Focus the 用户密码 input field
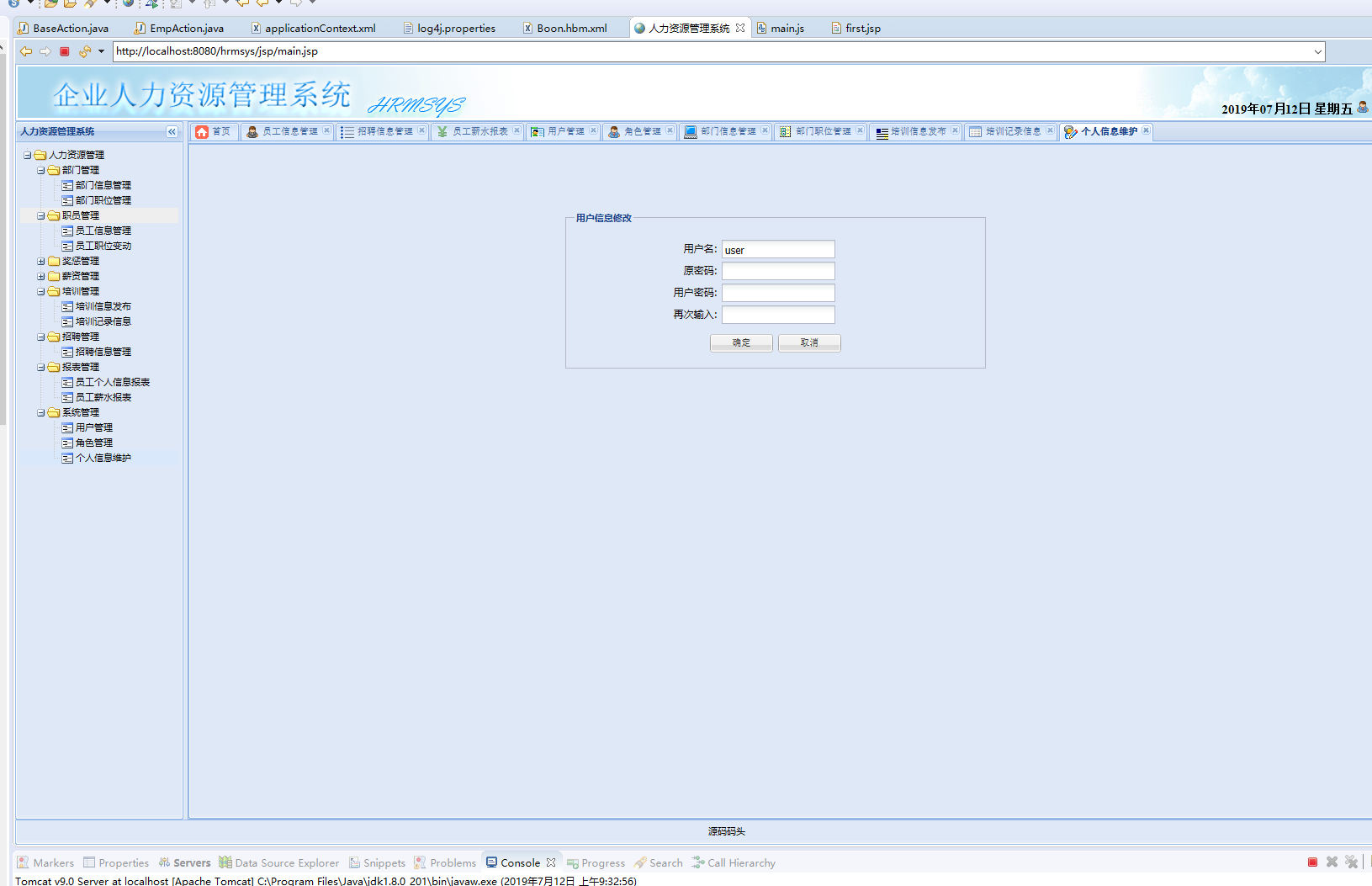The image size is (1372, 886). [778, 293]
